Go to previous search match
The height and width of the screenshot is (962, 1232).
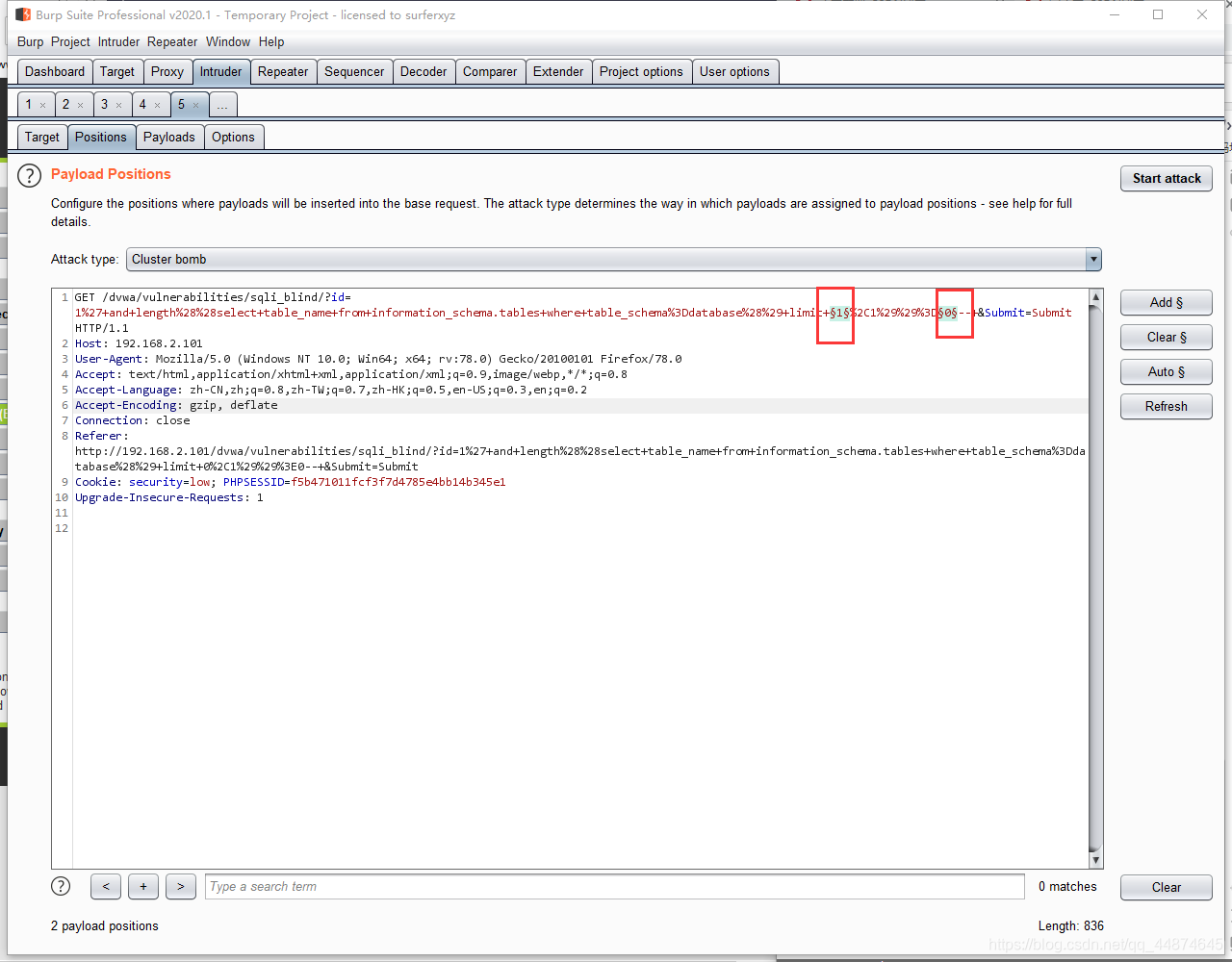click(x=106, y=887)
